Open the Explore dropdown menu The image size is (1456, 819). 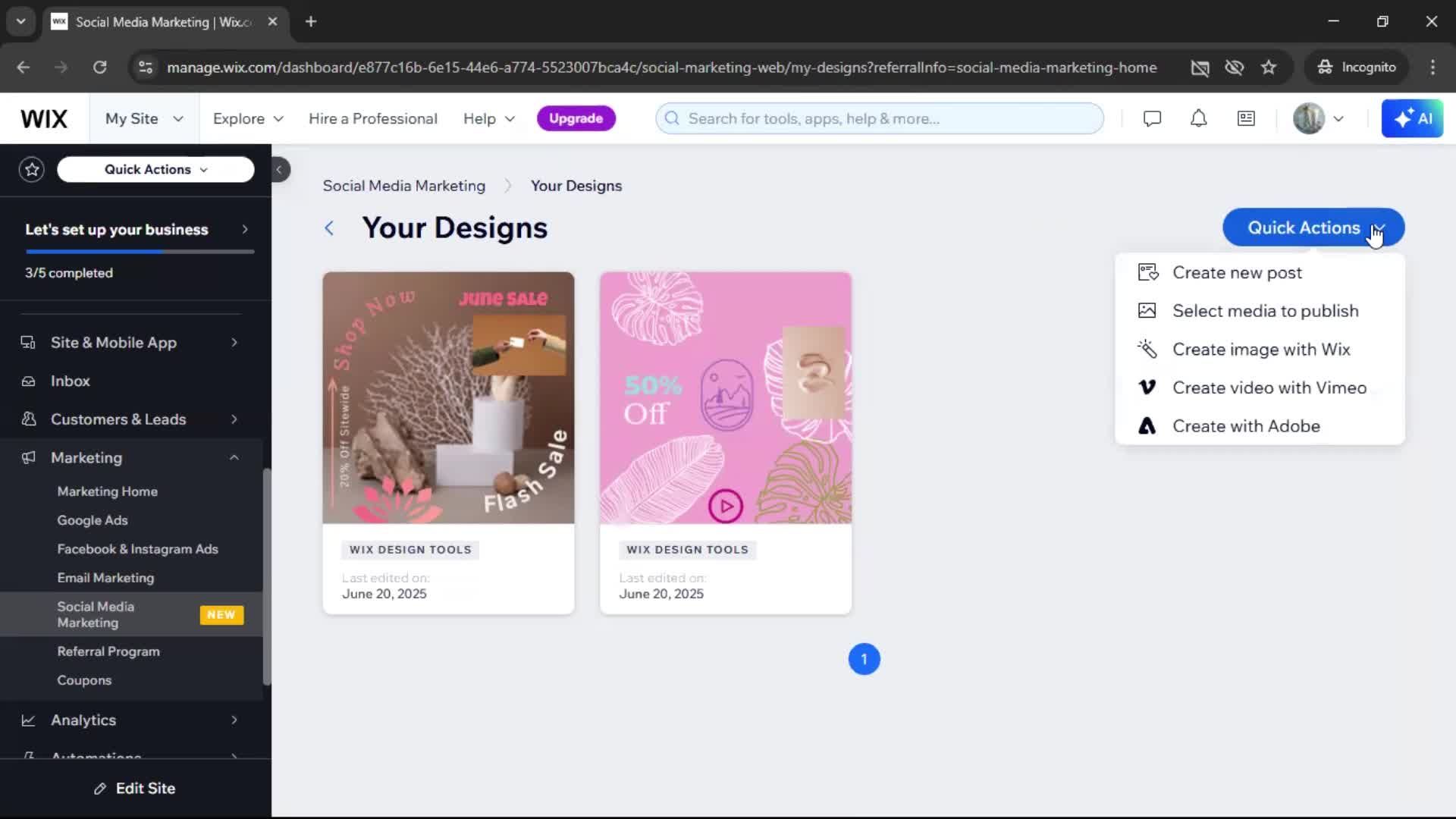248,119
